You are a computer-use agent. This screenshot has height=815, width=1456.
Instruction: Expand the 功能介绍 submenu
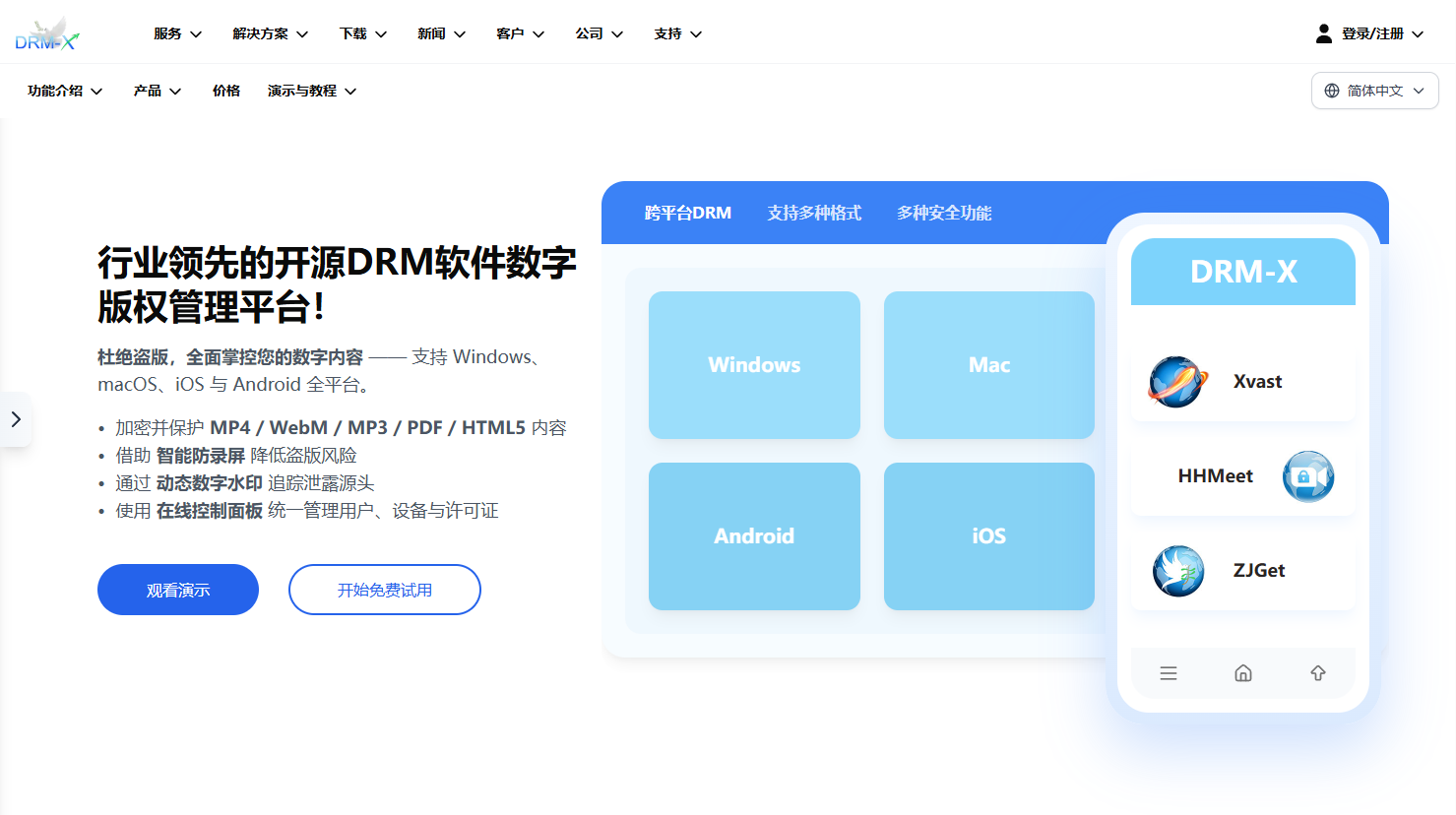coord(65,91)
